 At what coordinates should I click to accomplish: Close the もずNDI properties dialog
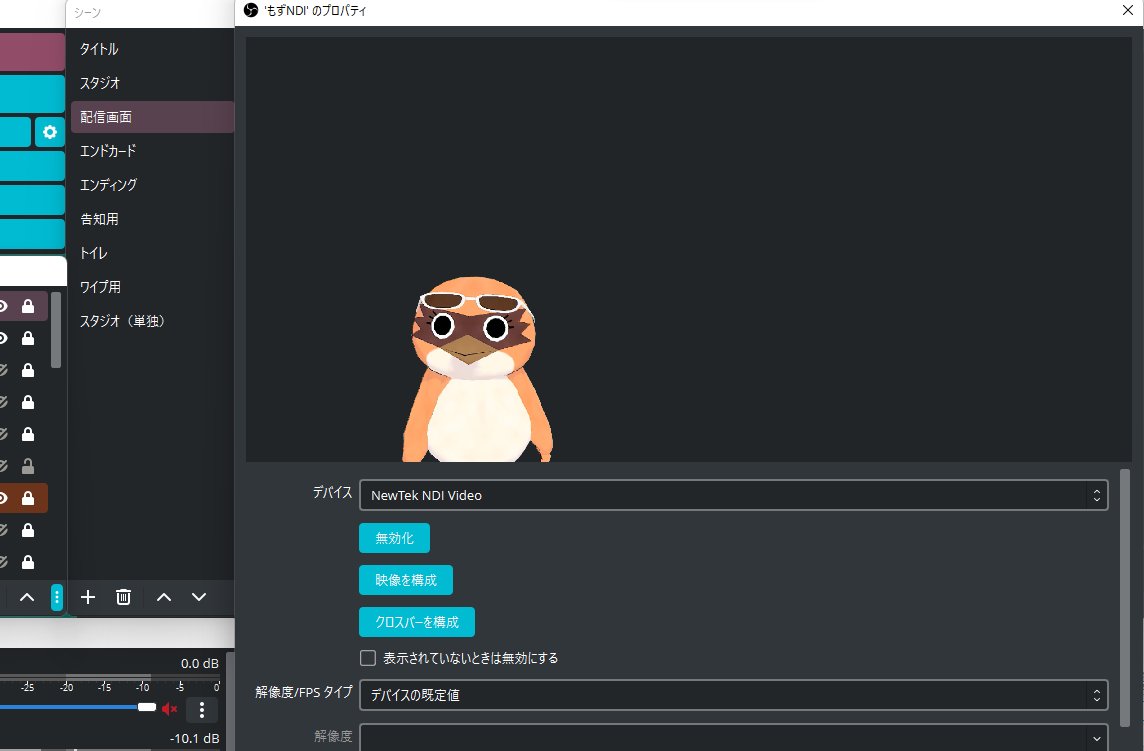pyautogui.click(x=1127, y=10)
